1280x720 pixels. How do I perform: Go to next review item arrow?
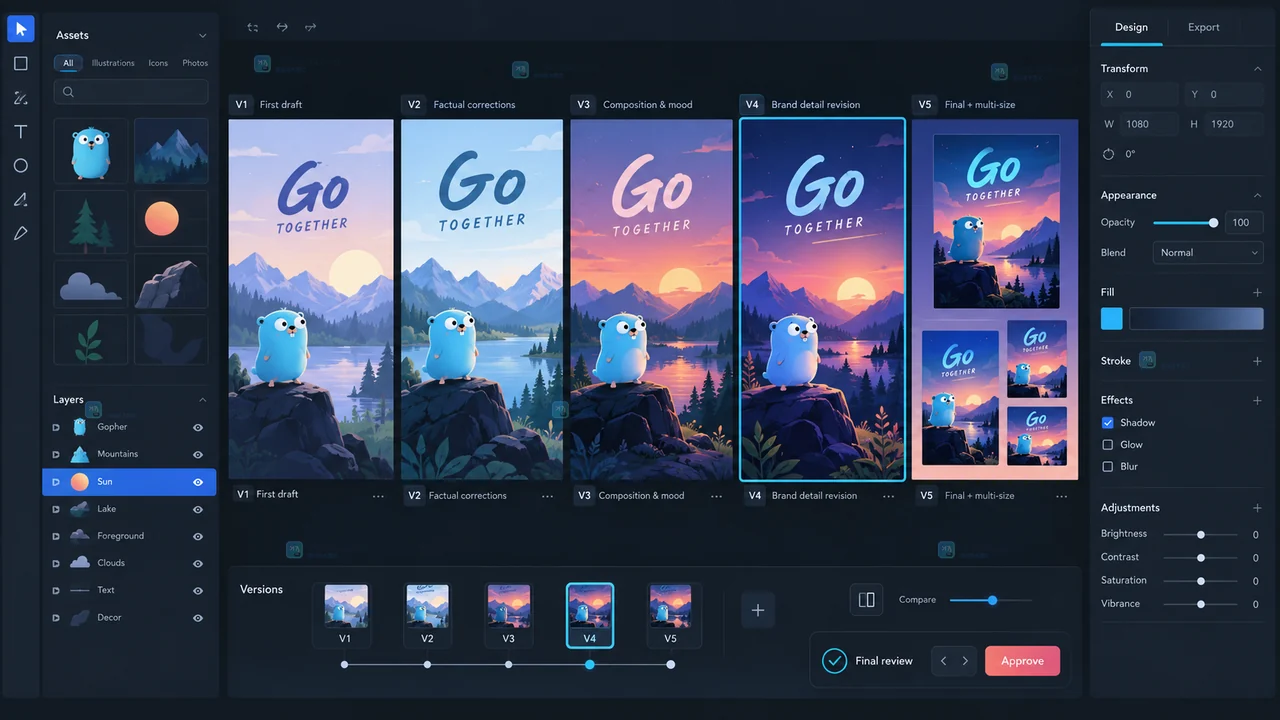tap(965, 661)
